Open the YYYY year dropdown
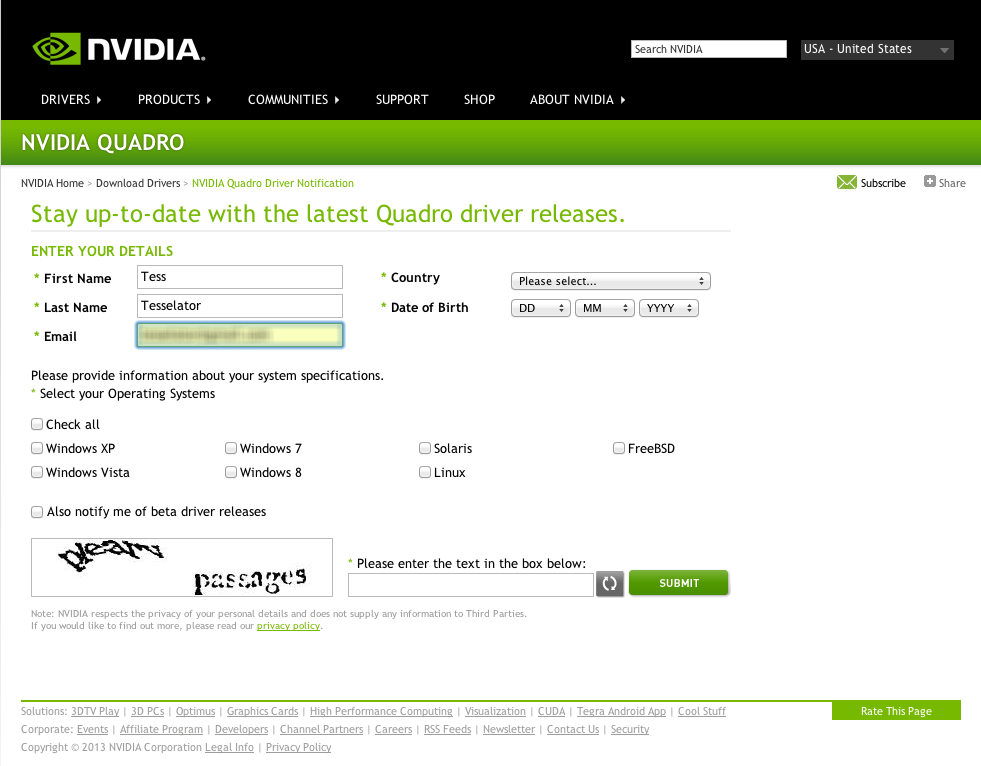The image size is (981, 766). (668, 308)
